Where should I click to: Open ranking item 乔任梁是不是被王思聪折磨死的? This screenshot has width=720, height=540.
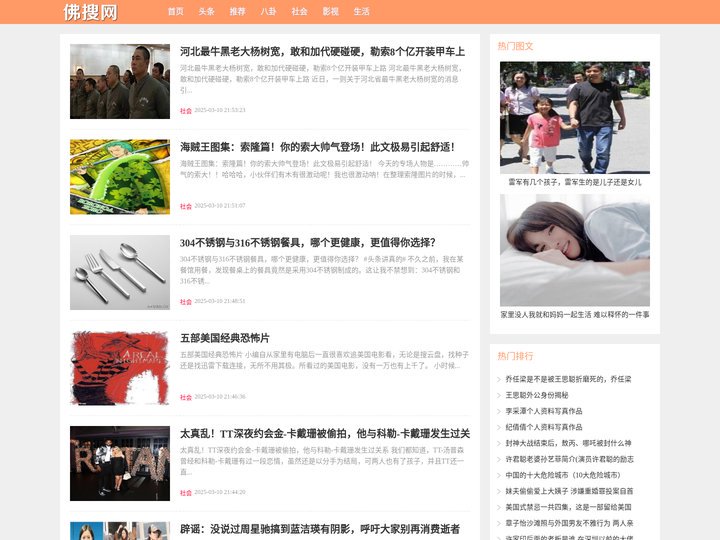[568, 379]
